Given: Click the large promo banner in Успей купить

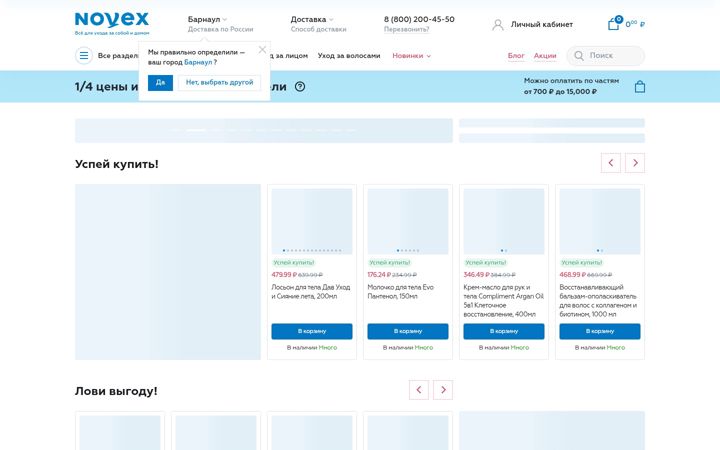Looking at the screenshot, I should [168, 272].
